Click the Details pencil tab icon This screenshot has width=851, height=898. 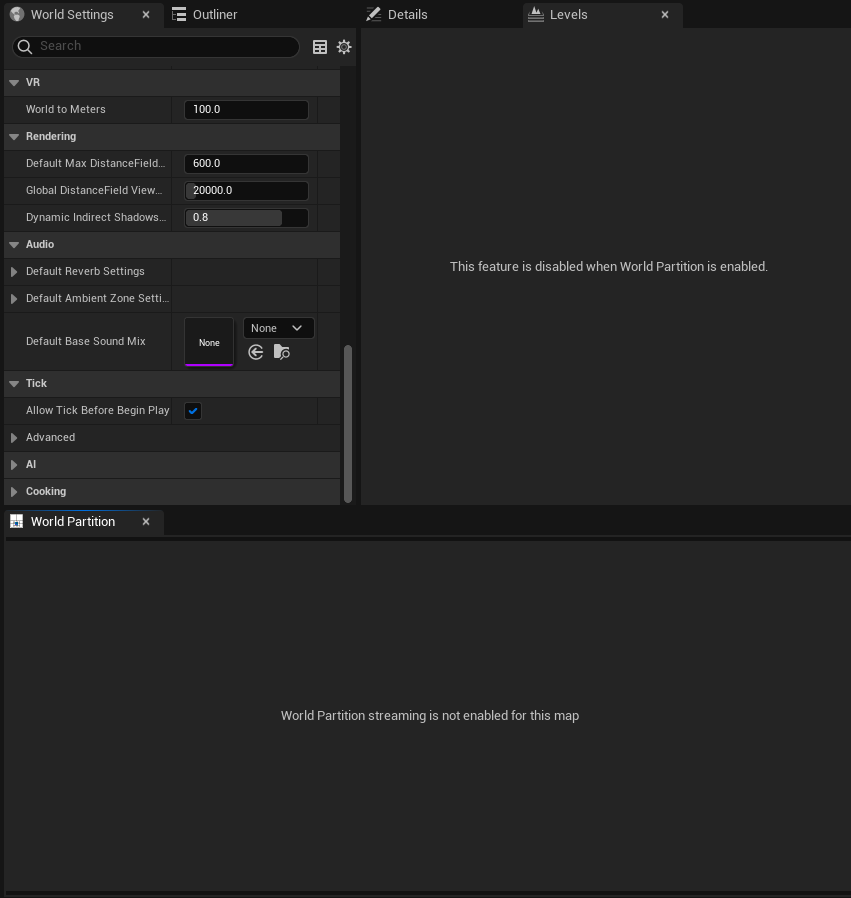coord(373,14)
